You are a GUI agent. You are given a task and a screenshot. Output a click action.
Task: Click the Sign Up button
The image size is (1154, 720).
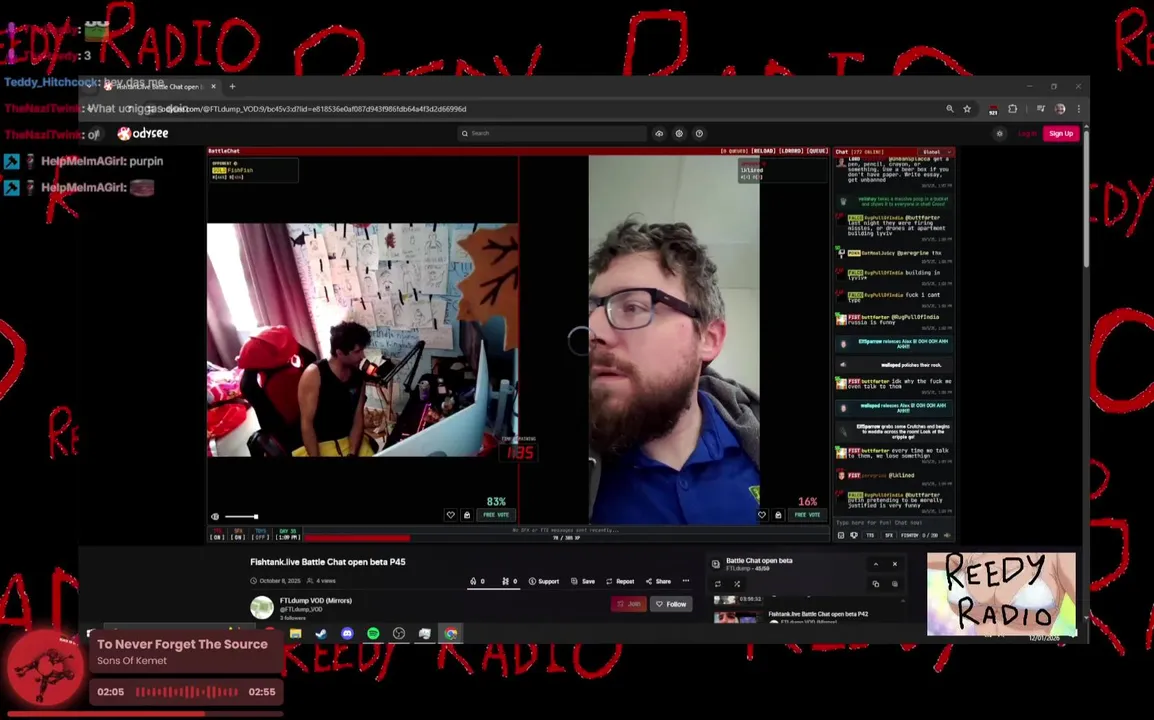click(x=1061, y=133)
